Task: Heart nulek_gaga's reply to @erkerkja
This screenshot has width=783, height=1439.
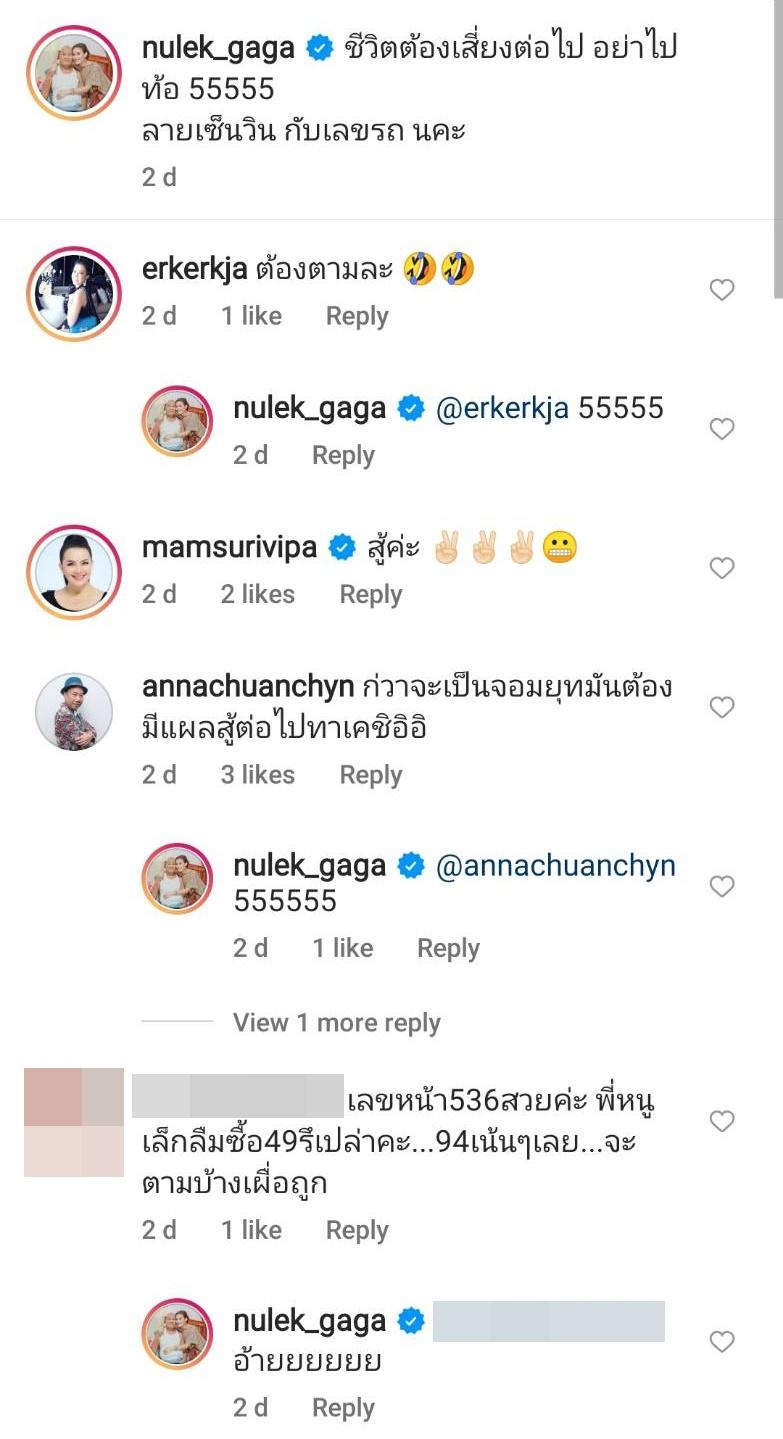Action: click(x=721, y=429)
